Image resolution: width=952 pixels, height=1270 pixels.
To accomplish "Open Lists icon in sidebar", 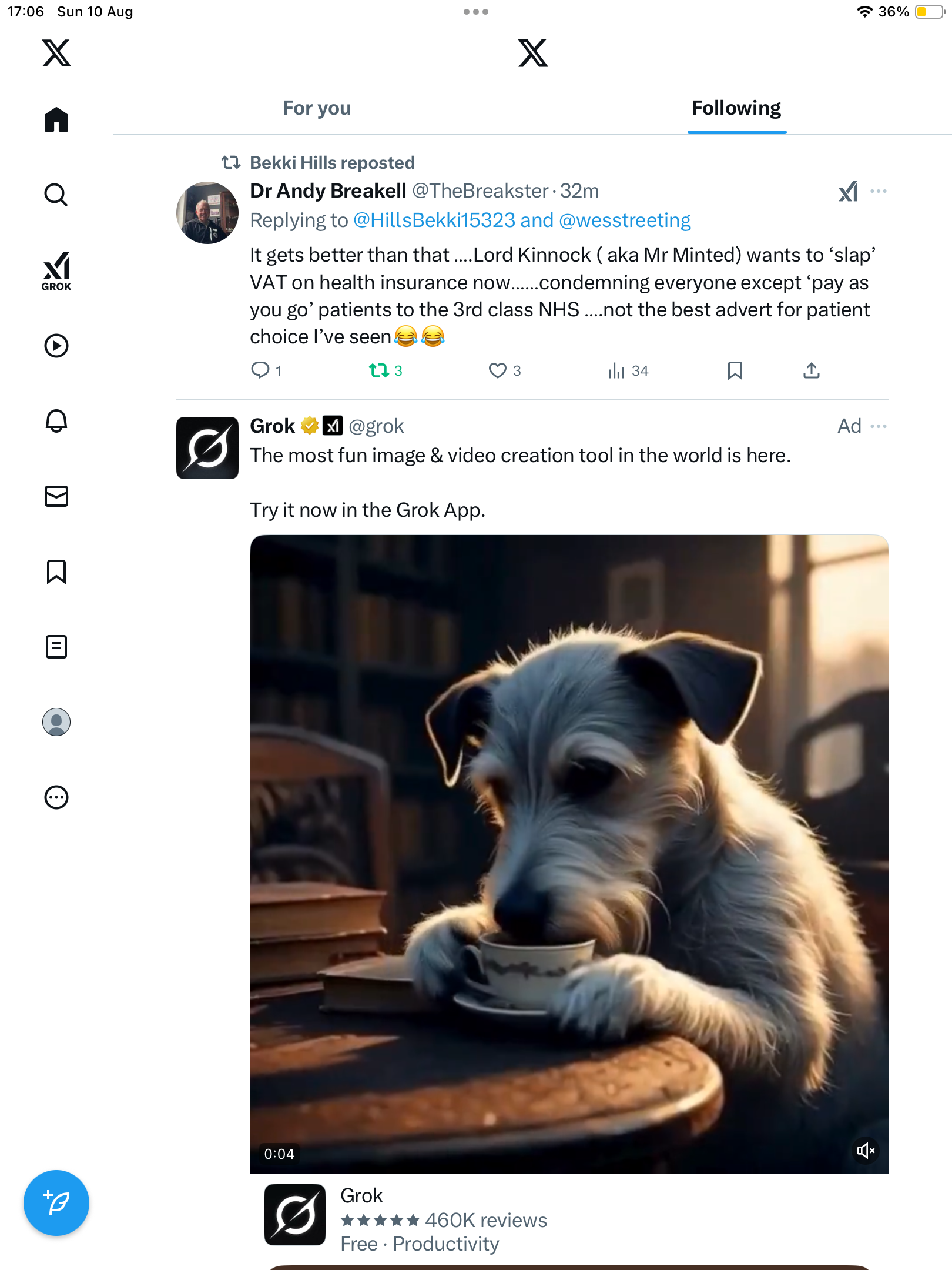I will tap(56, 647).
